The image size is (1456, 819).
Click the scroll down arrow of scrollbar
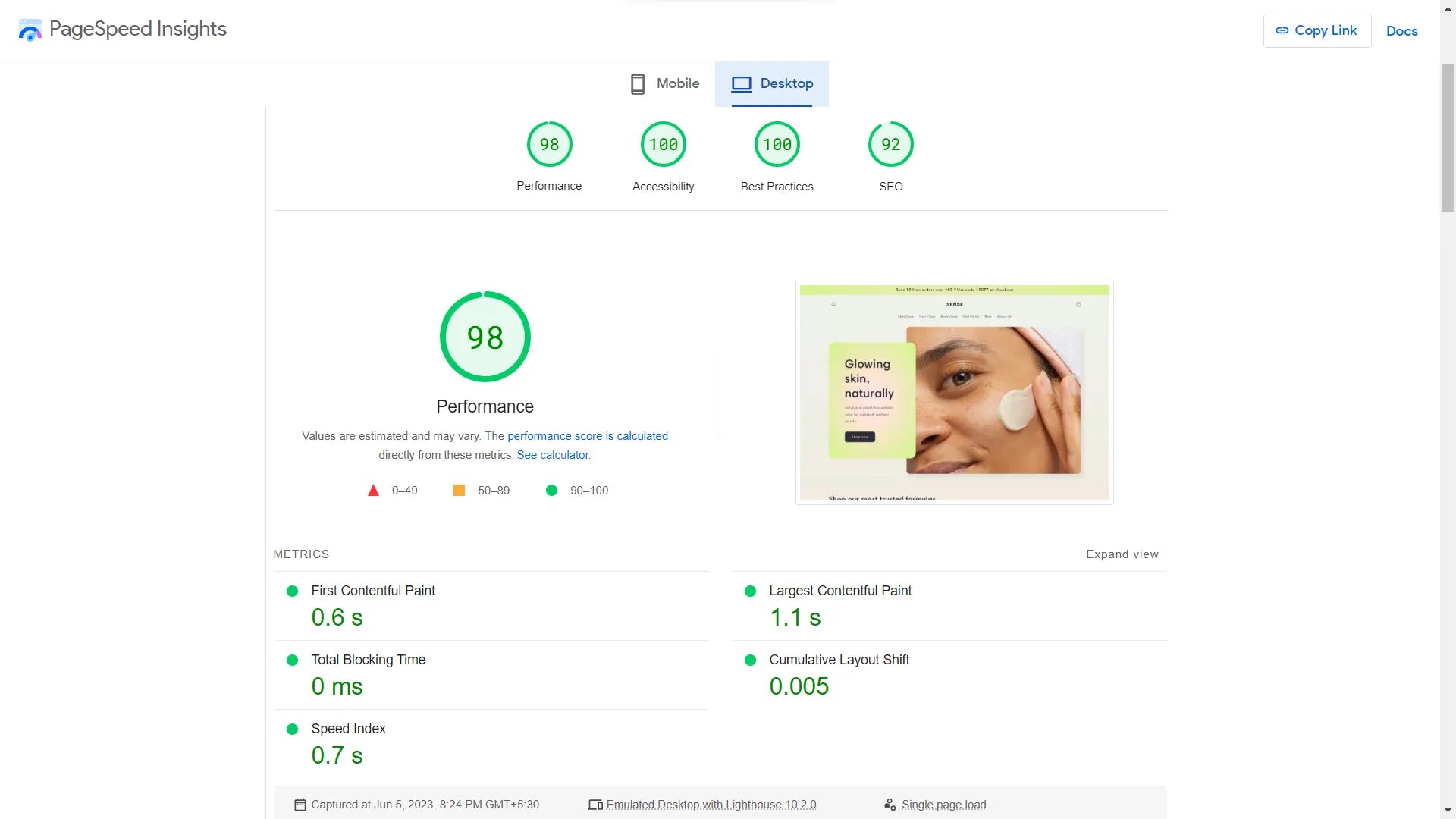(1448, 811)
